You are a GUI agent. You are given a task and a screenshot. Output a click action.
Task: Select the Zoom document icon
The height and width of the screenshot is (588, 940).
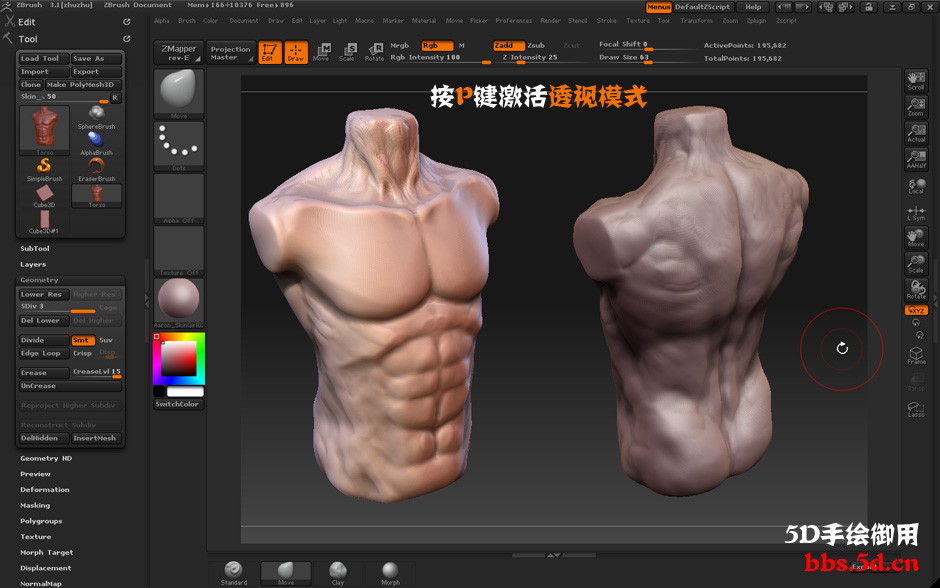[916, 107]
